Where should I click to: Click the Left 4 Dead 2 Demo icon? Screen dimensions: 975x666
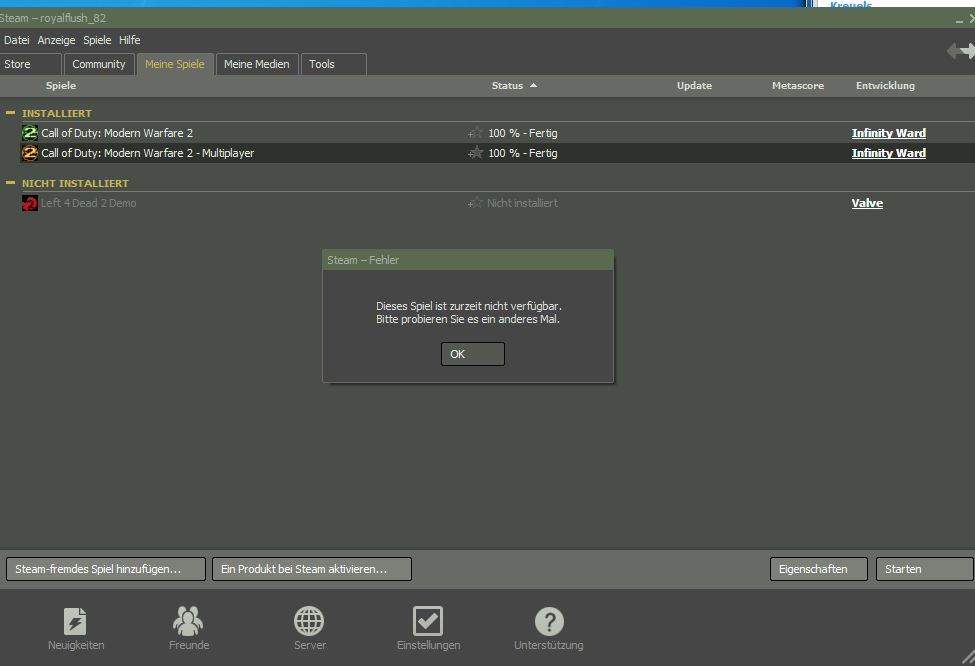tap(30, 203)
